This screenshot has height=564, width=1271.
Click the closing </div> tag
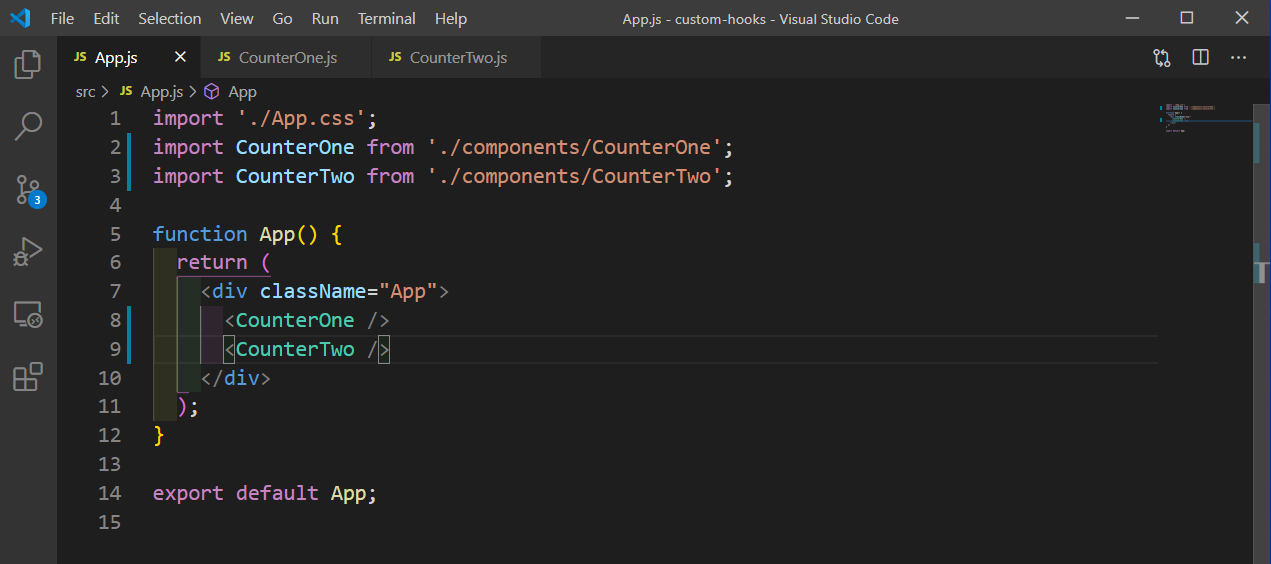236,378
